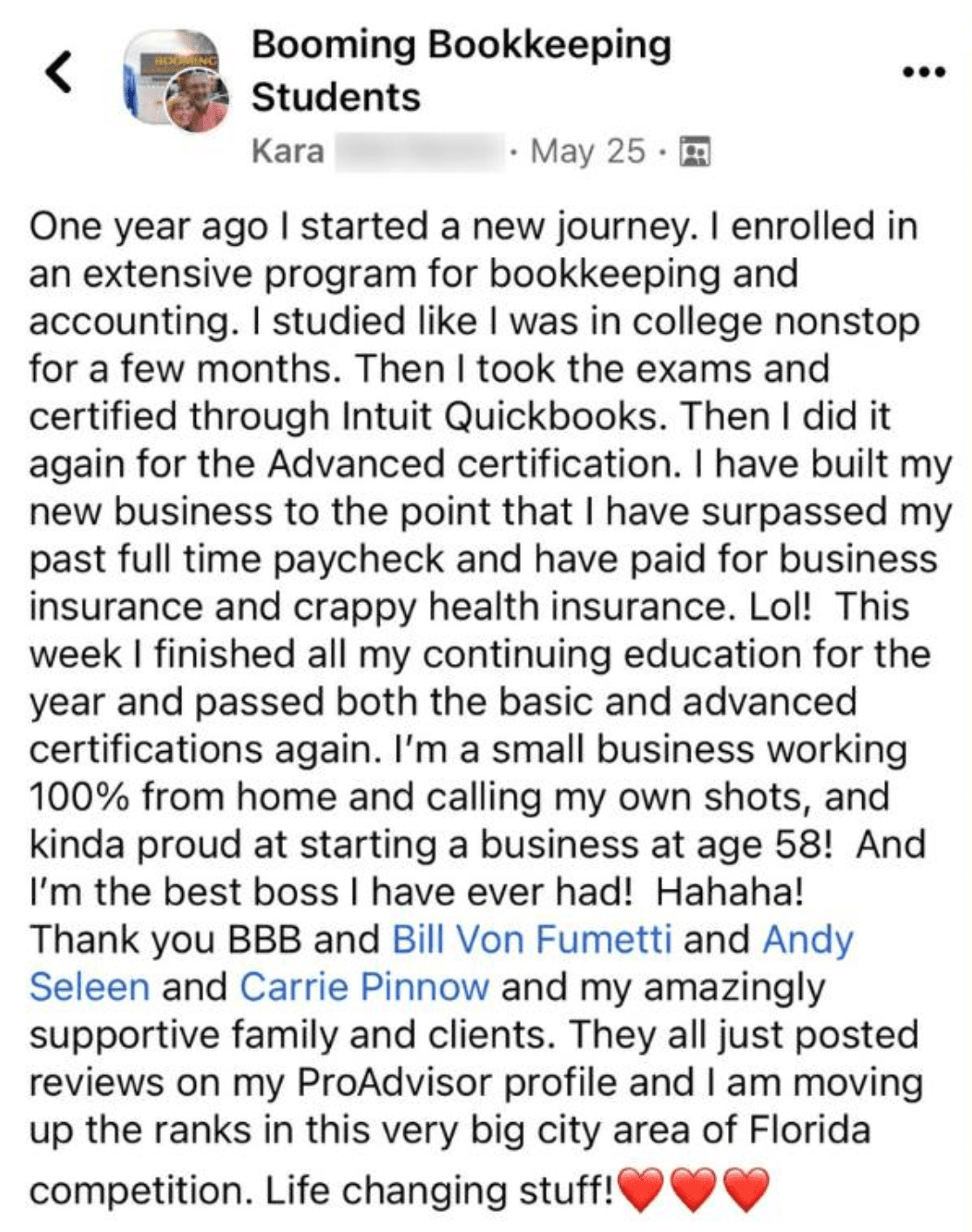Open the word Students in group title
This screenshot has width=972, height=1232.
tap(336, 97)
